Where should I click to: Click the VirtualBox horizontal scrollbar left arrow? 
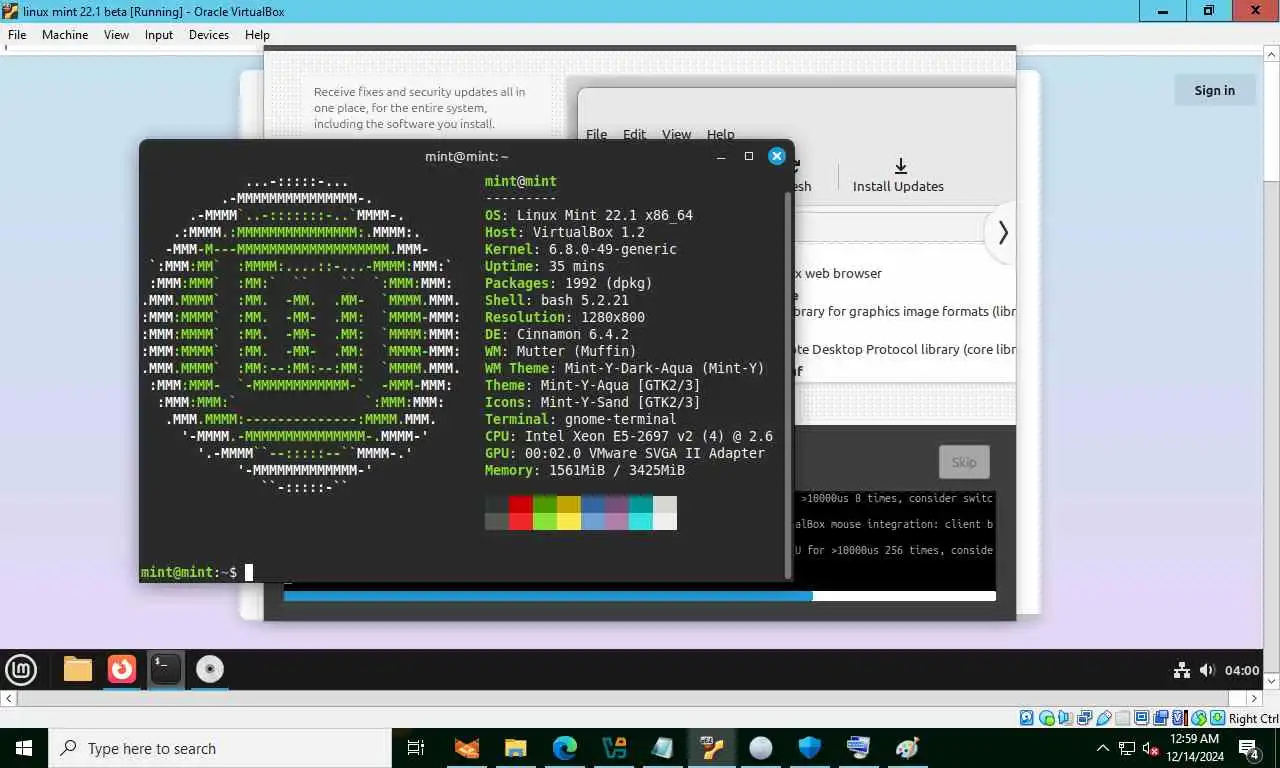[x=8, y=700]
